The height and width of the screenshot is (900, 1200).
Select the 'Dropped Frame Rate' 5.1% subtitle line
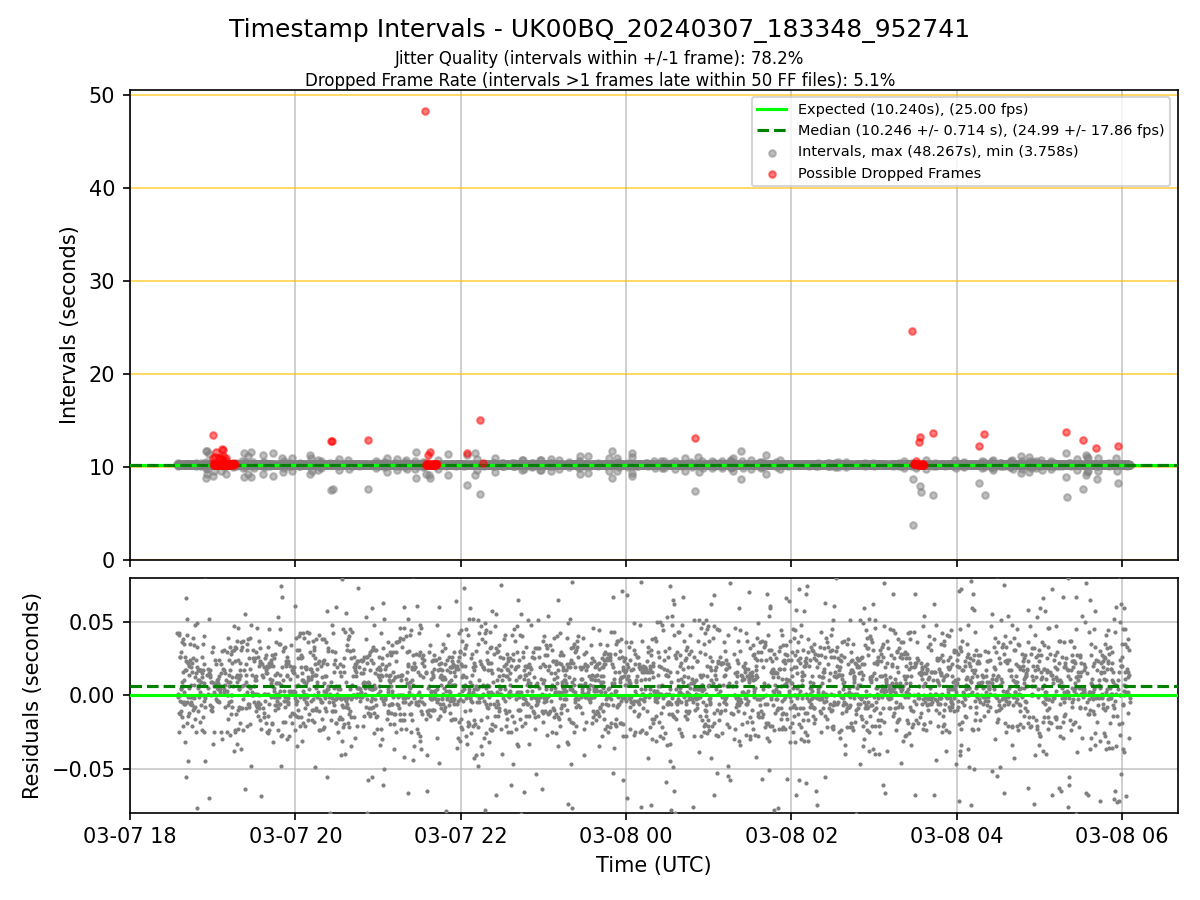[599, 79]
